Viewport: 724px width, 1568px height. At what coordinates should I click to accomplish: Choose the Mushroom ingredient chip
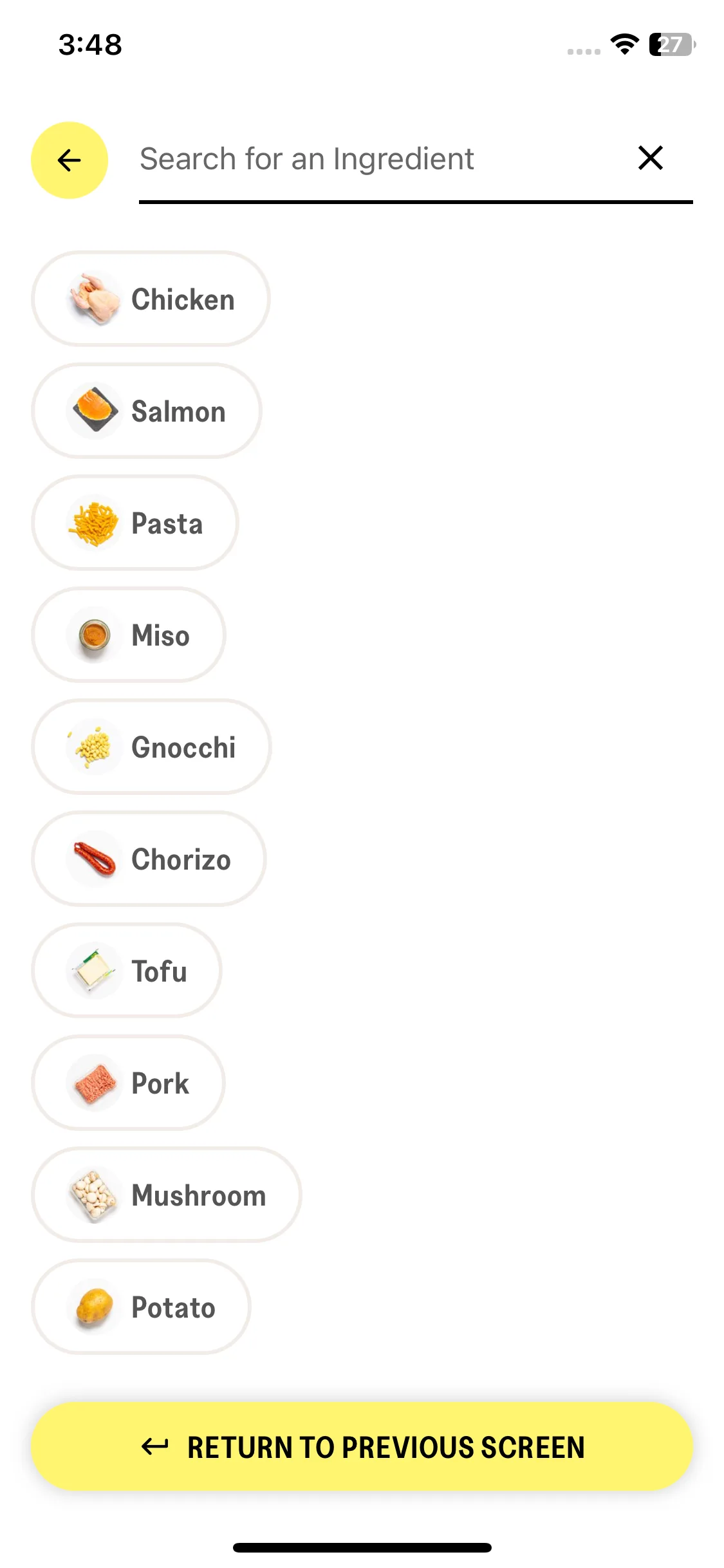click(167, 1195)
